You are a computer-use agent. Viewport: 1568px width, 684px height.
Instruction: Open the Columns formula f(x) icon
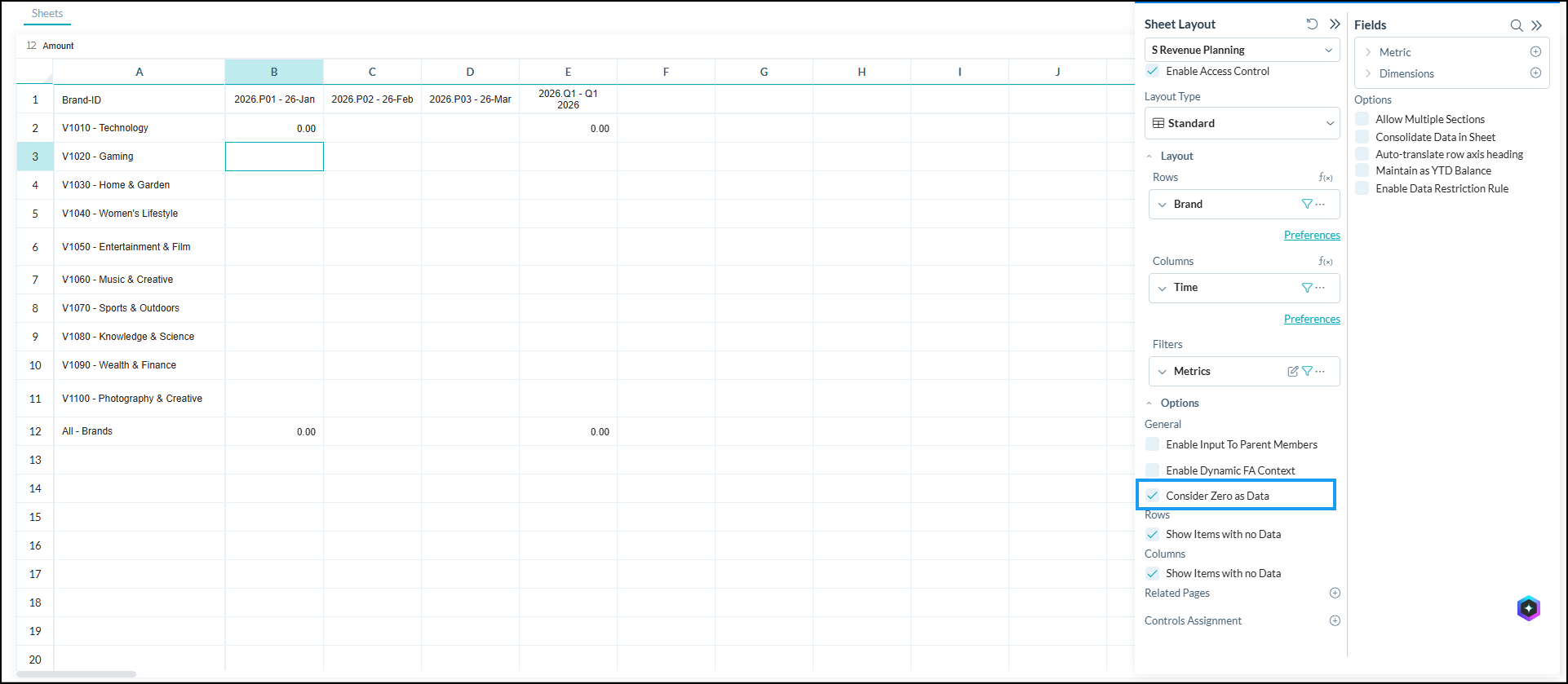(x=1326, y=261)
